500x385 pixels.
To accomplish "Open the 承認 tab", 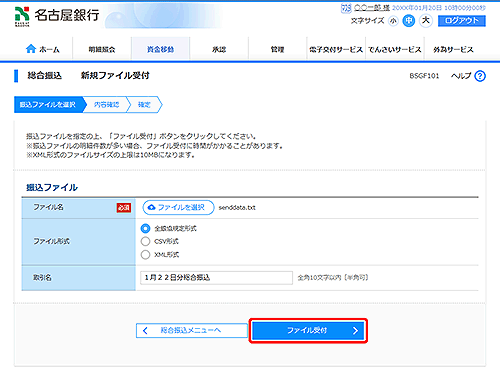I will 219,49.
